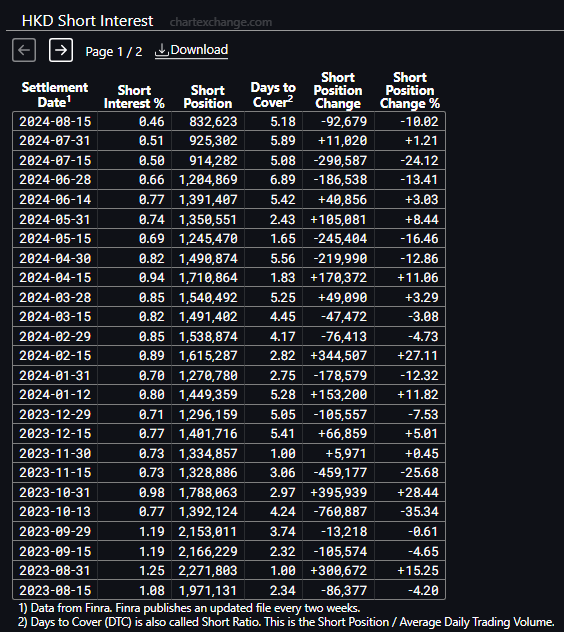Select short interest value 1.25
Screen dimensions: 564x632
point(152,571)
